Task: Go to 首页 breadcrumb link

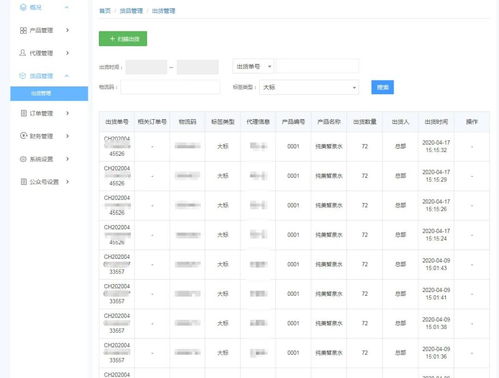Action: (x=105, y=11)
